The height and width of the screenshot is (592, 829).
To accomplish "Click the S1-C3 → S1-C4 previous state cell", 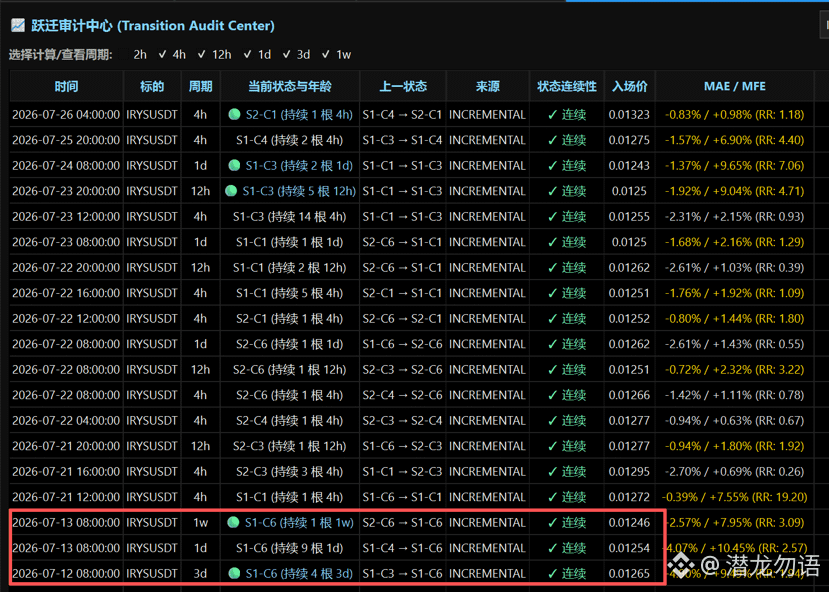I will tap(402, 140).
